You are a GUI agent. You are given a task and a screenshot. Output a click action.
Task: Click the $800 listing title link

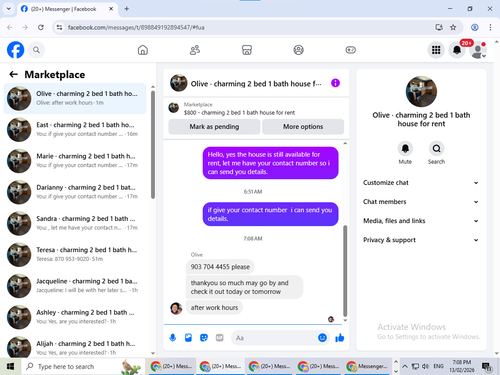pos(239,113)
